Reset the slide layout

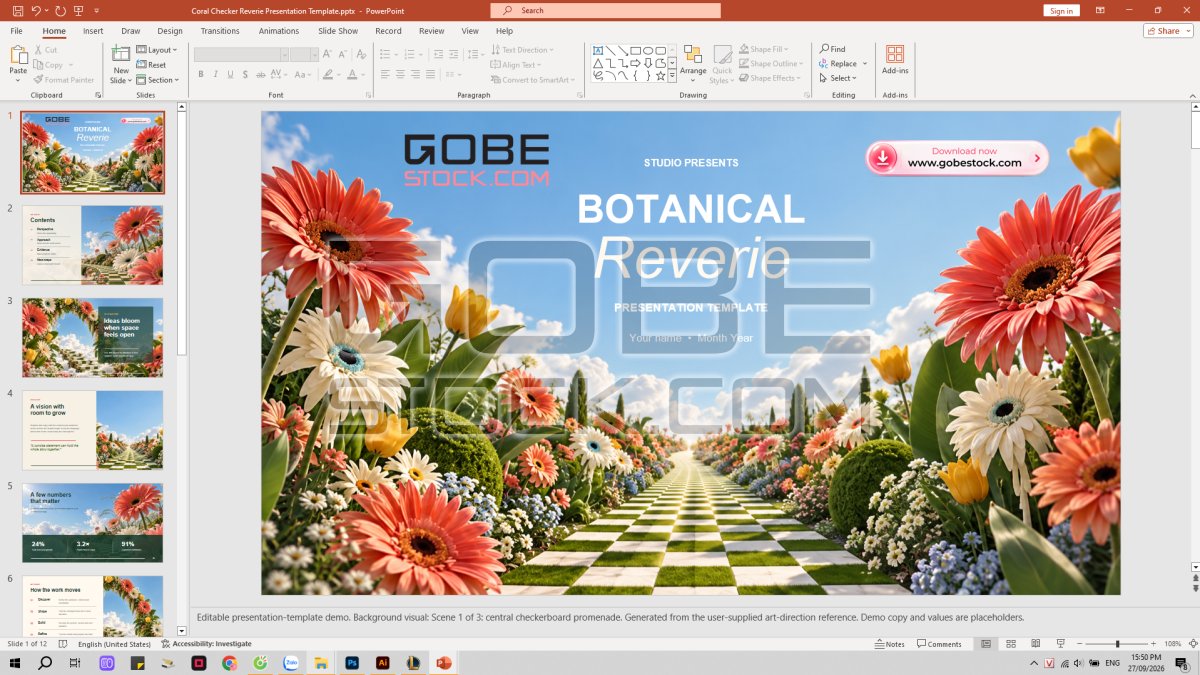pyautogui.click(x=151, y=65)
